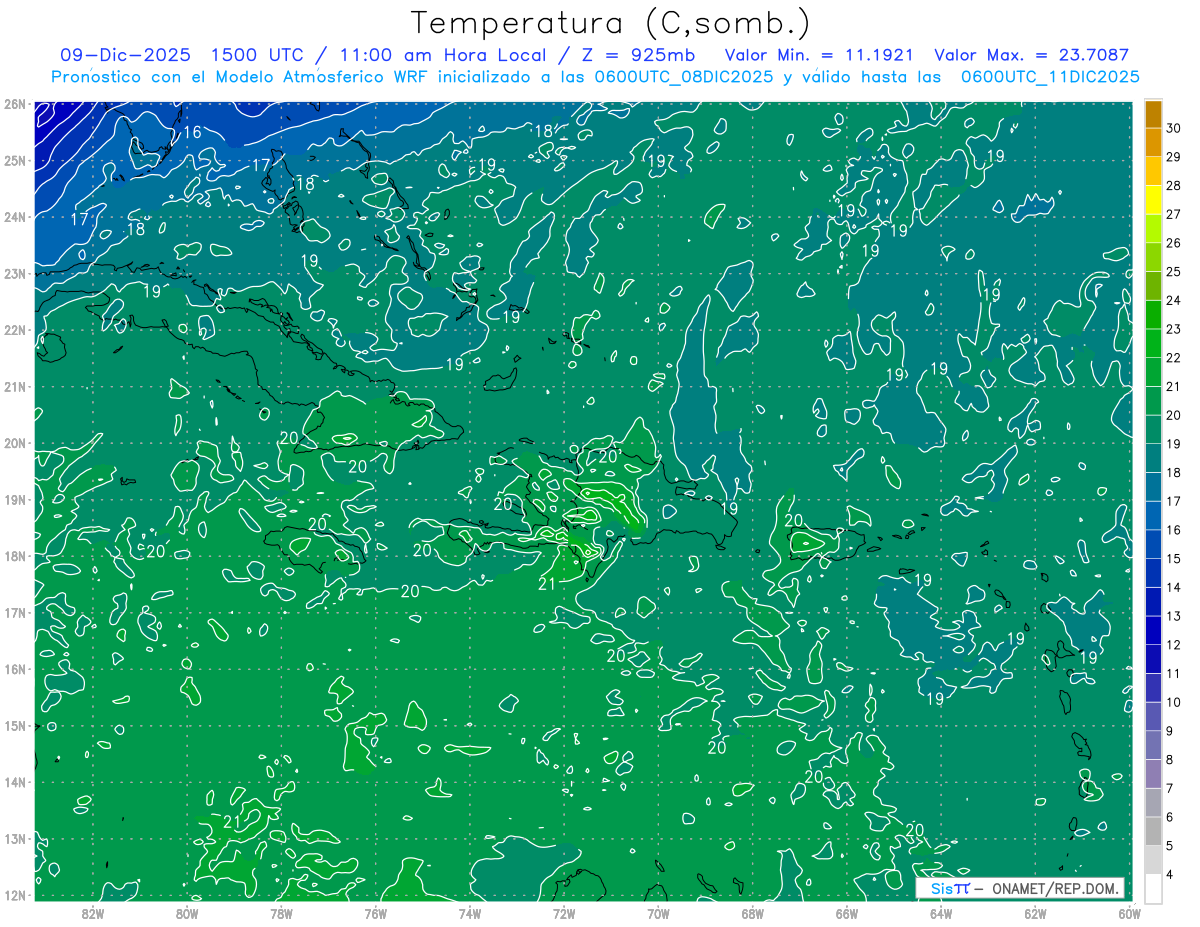Click the 19N latitude axis label
This screenshot has width=1200, height=927.
coord(15,500)
